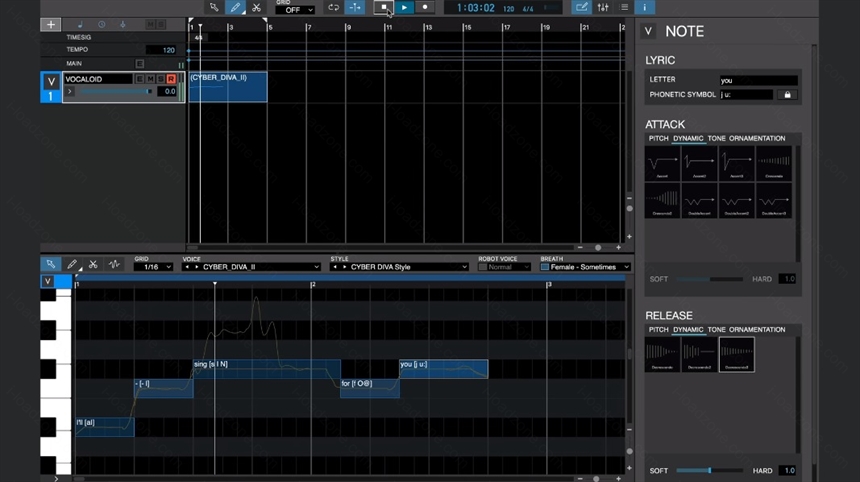
Task: Click the note icon above the track list
Action: point(80,25)
